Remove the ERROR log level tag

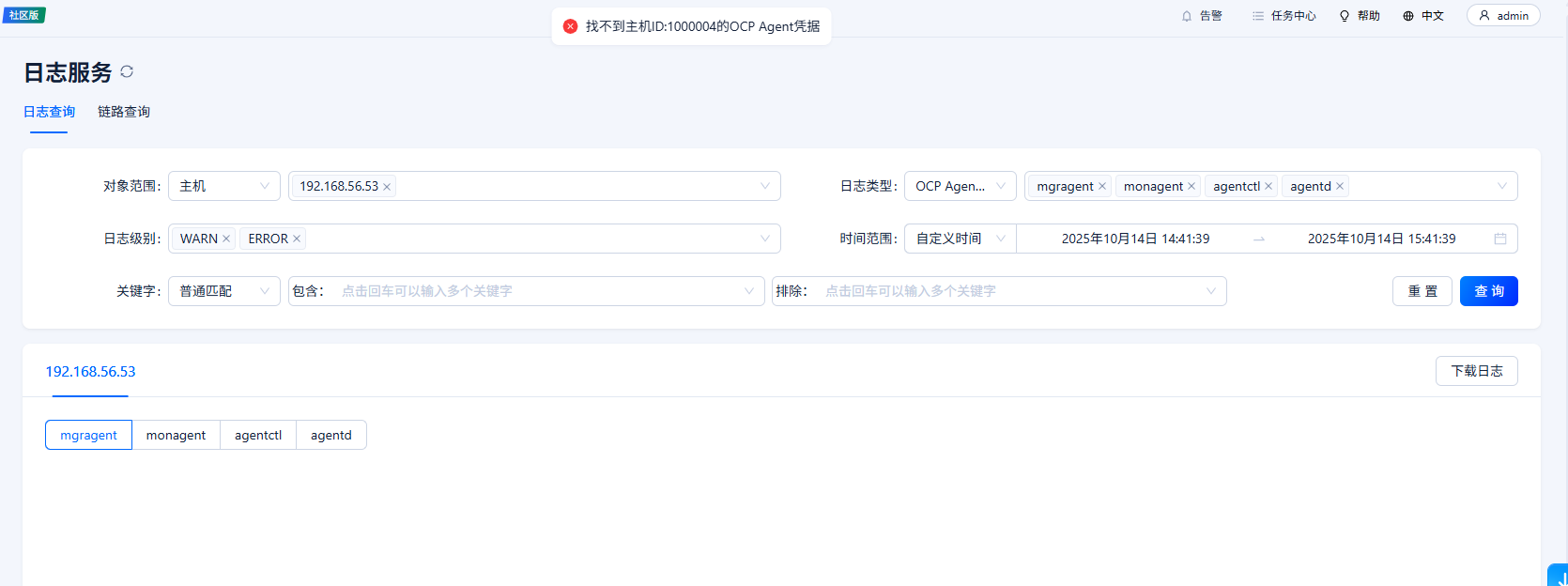point(297,239)
